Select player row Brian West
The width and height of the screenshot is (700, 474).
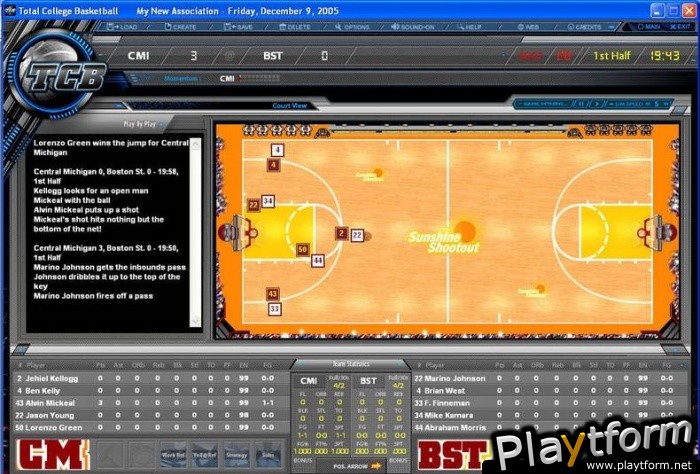click(549, 391)
